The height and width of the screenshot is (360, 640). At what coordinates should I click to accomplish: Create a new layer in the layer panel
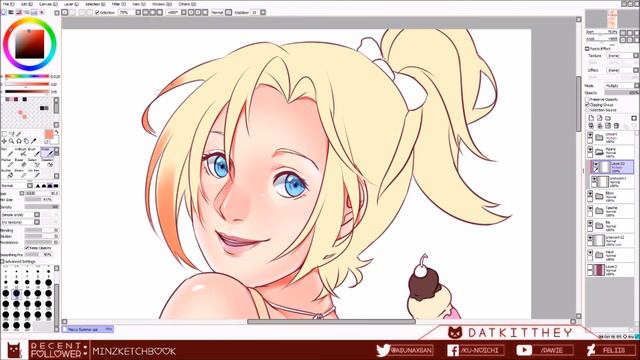(x=591, y=118)
